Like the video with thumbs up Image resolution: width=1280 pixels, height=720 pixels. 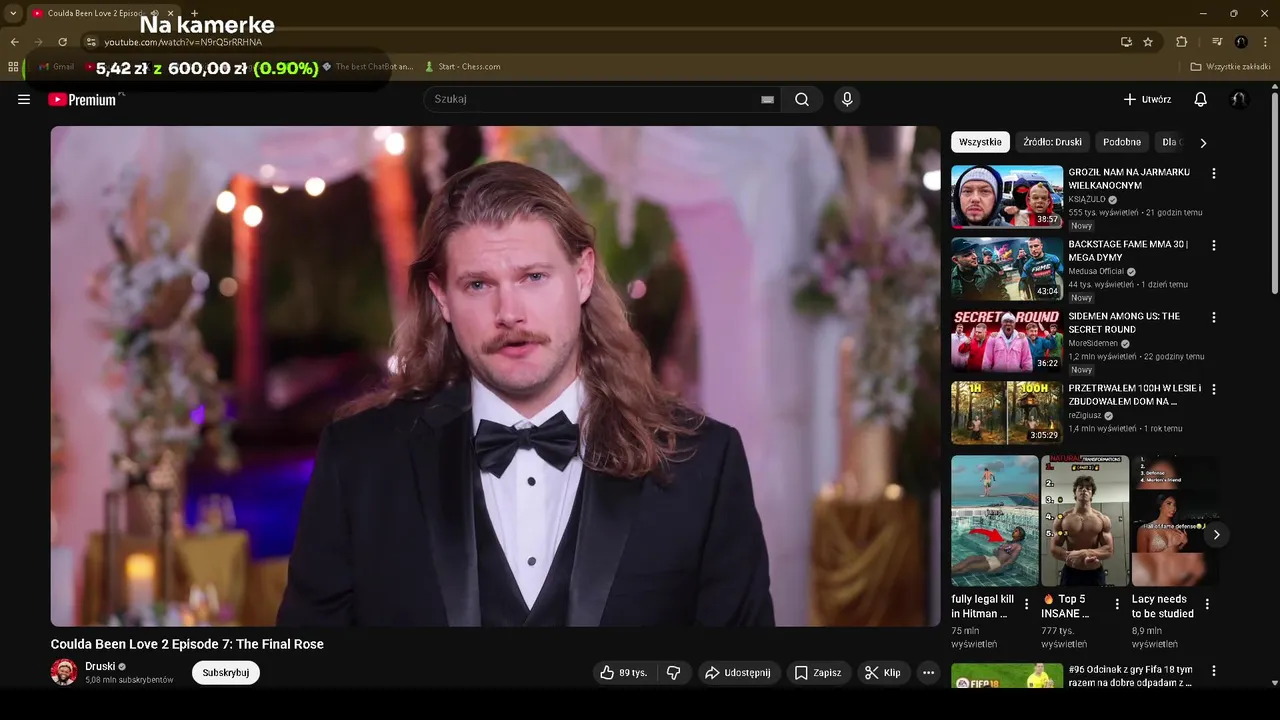click(x=625, y=673)
